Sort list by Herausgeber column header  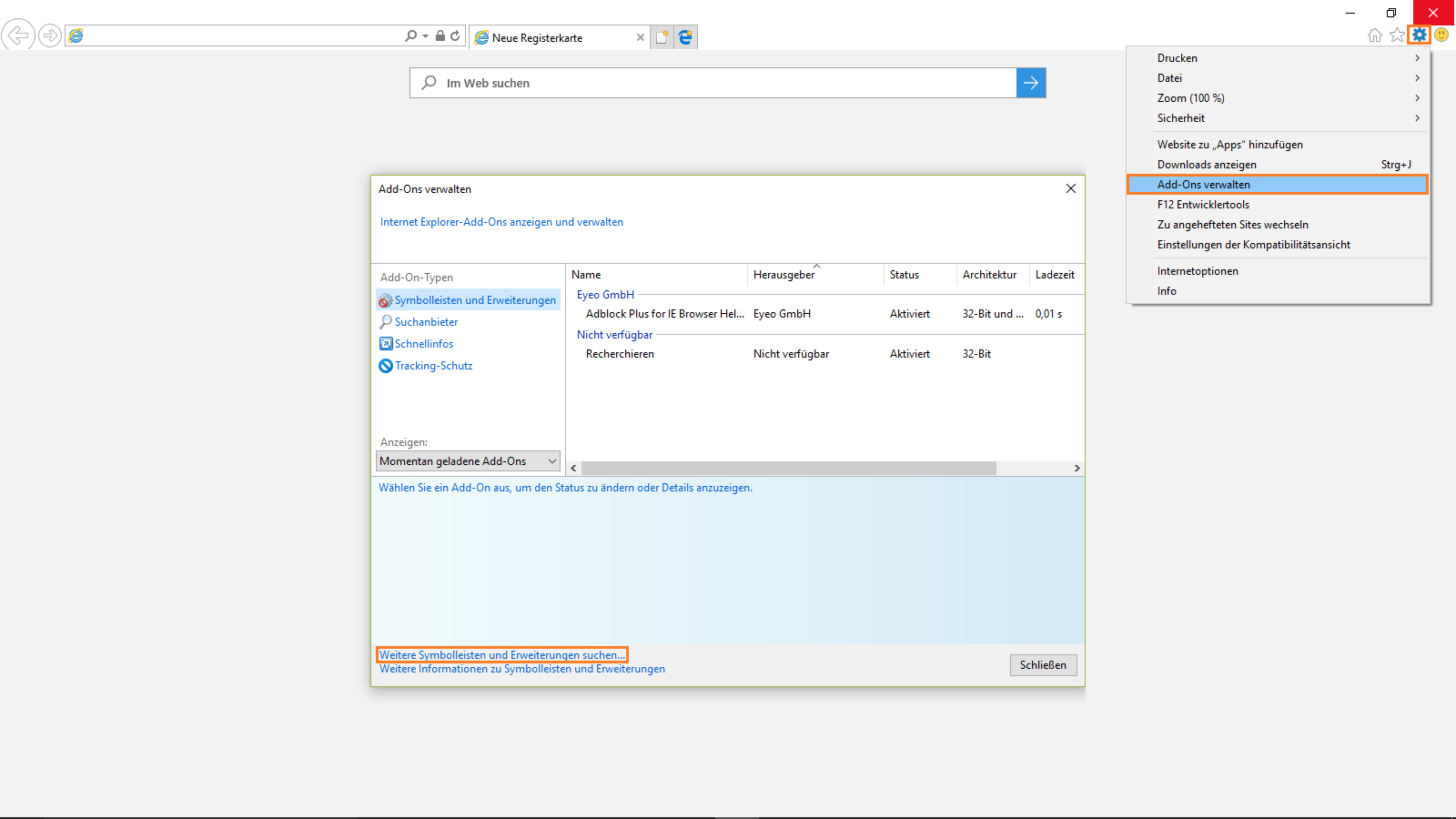784,275
